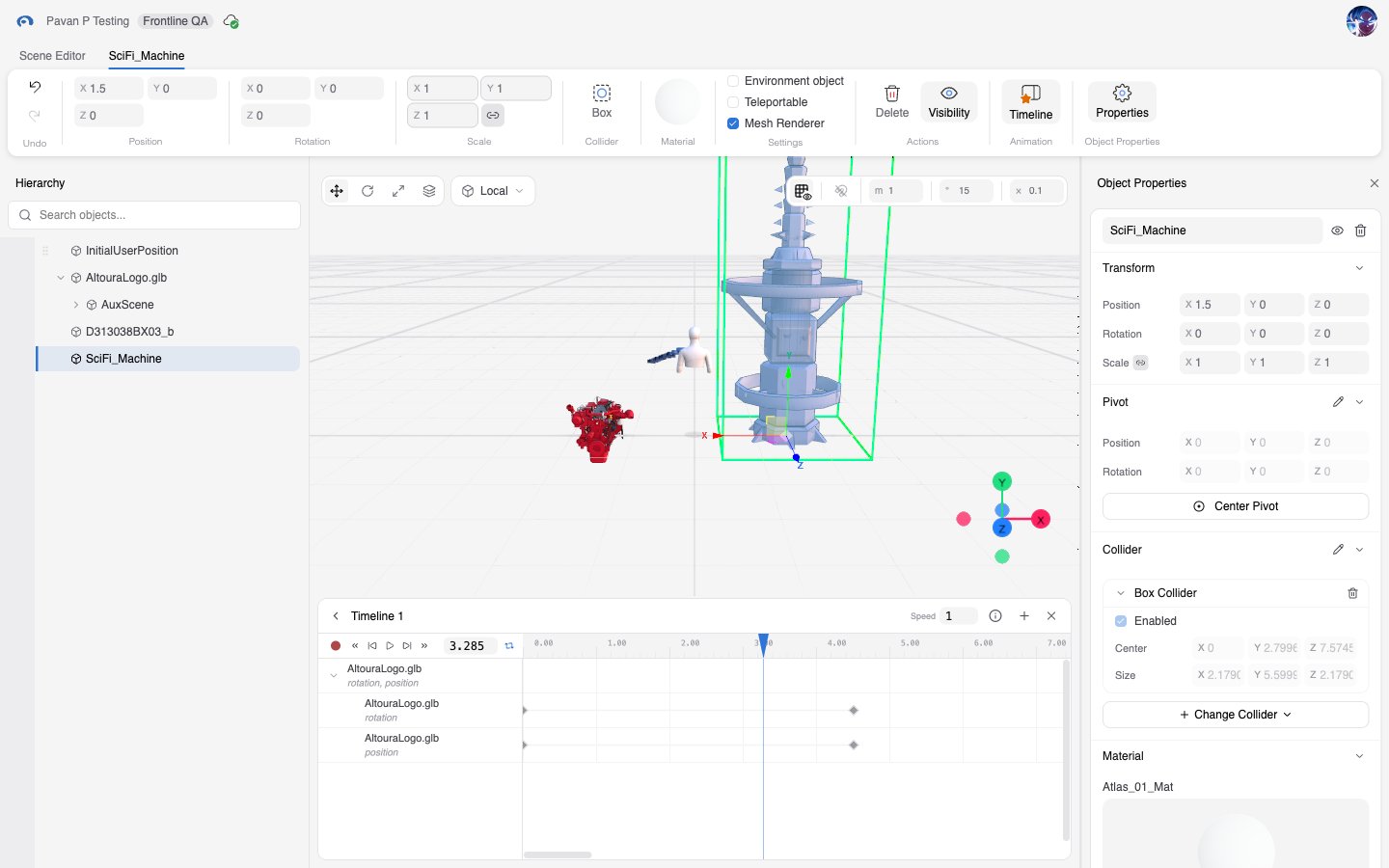Screen dimensions: 1389x868
Task: Enable the Teleportable checkbox
Action: tap(733, 102)
